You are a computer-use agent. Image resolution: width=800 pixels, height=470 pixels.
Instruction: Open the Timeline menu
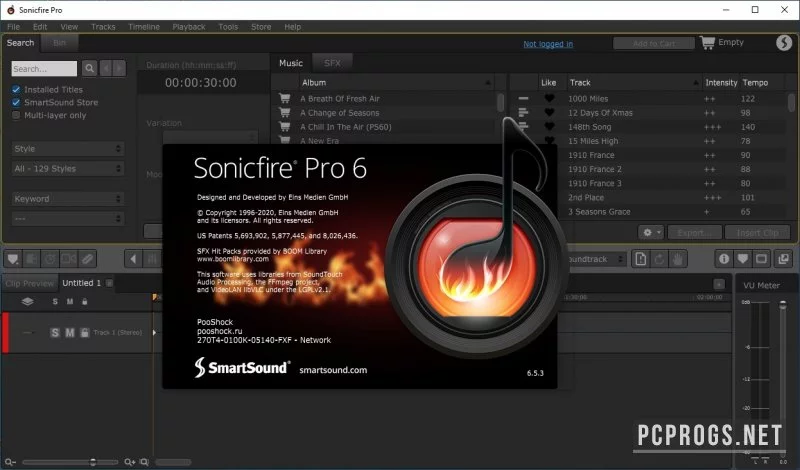pos(144,27)
